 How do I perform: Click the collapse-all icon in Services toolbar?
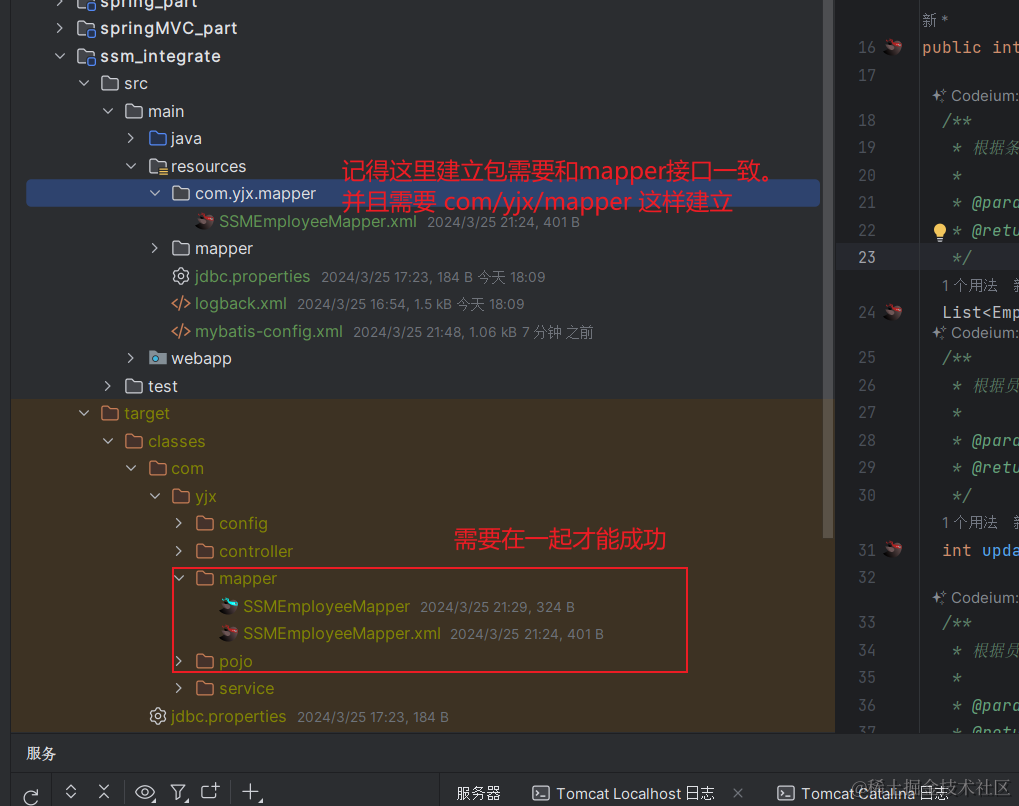click(104, 792)
